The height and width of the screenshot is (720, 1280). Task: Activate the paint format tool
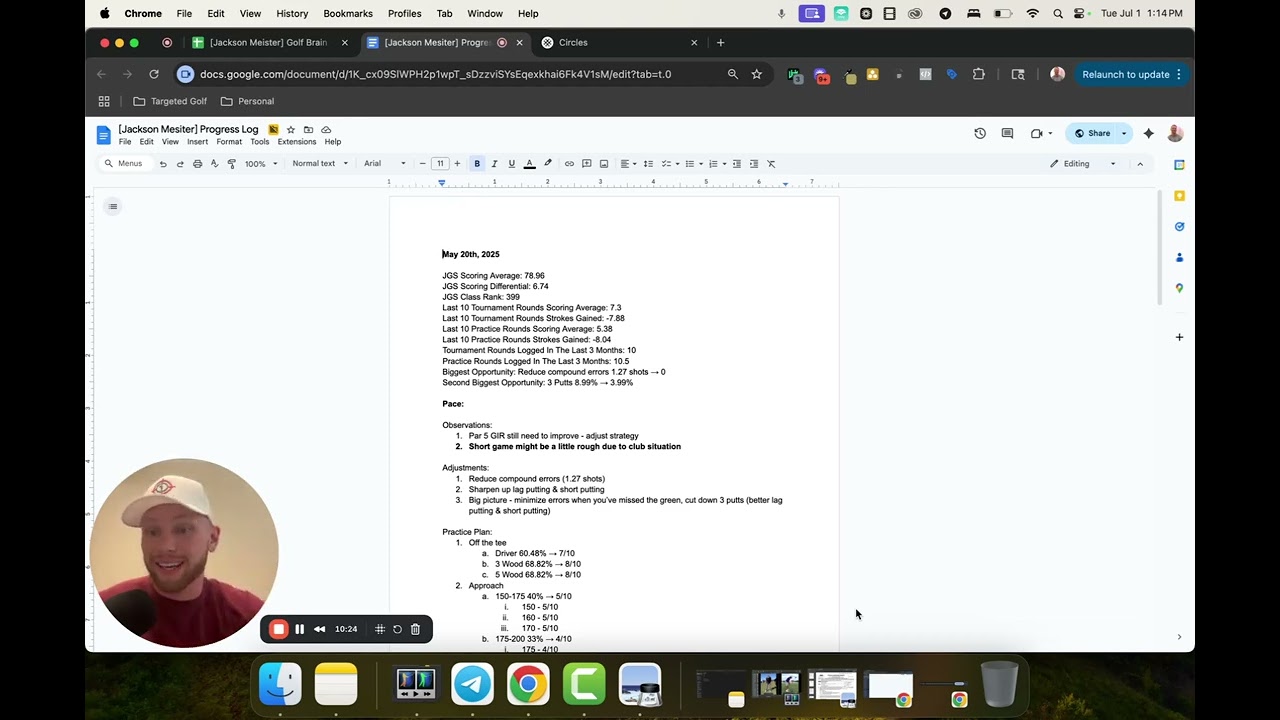point(231,164)
